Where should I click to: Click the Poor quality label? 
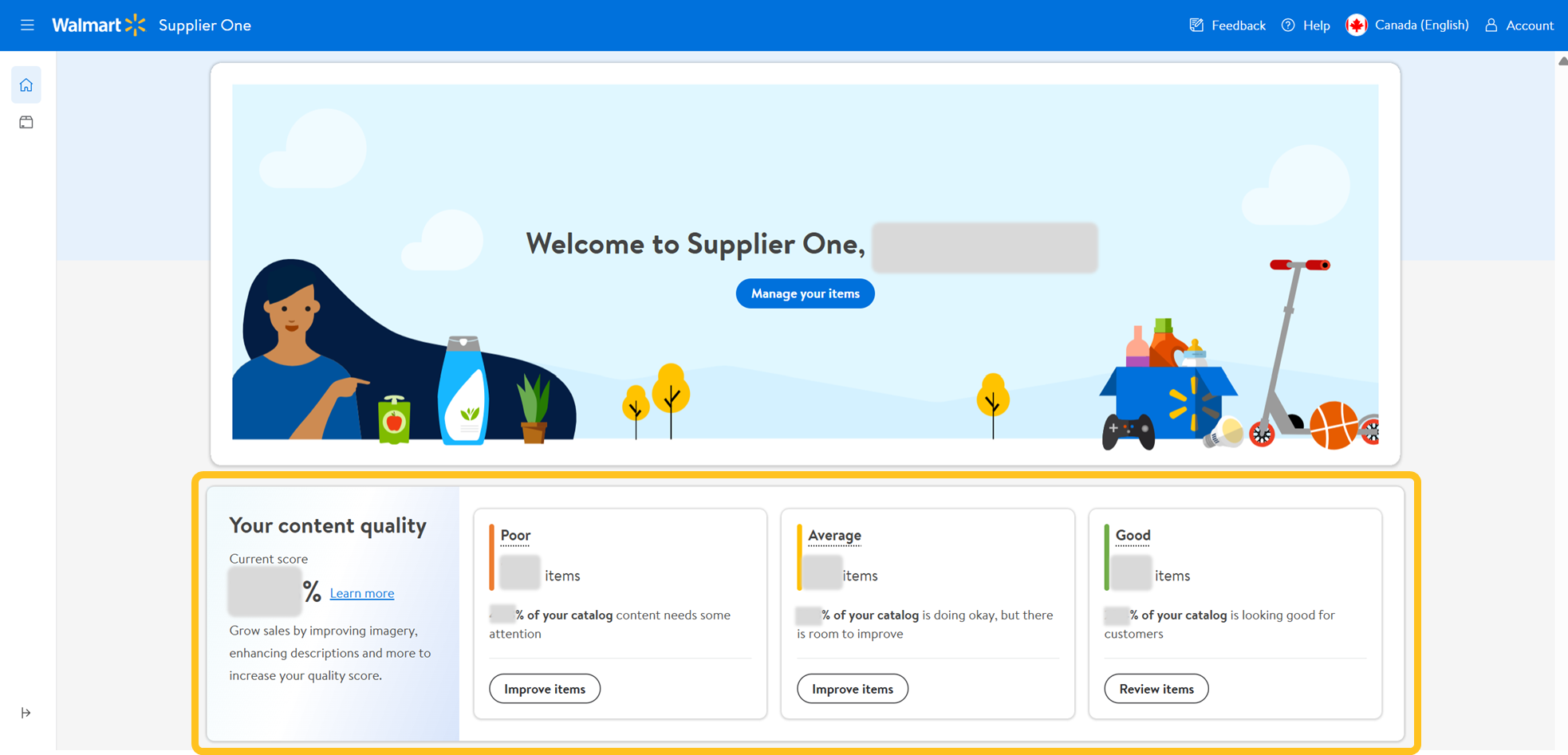pos(515,535)
